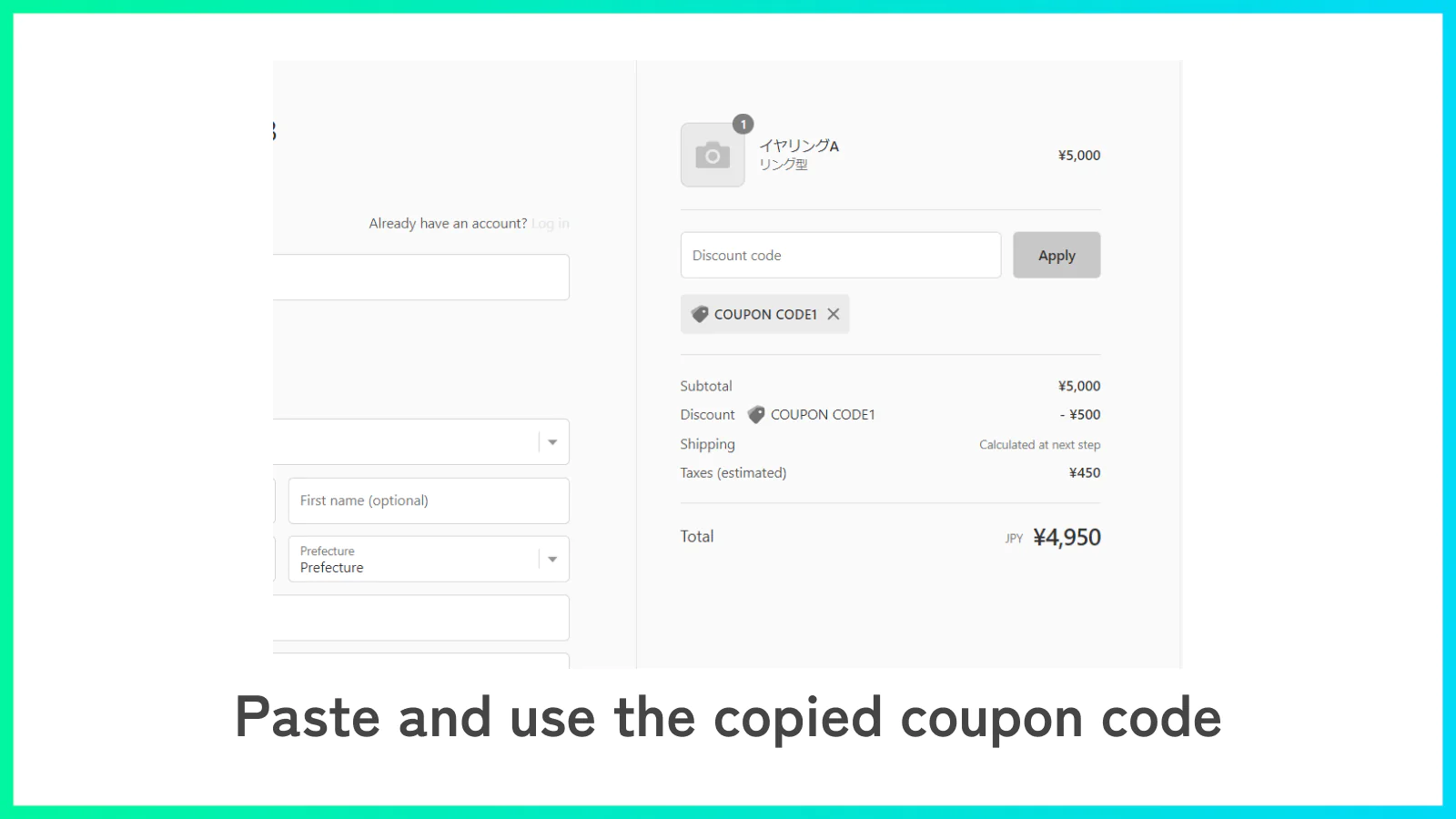Viewport: 1456px width, 819px height.
Task: Click the COUPON CODE1 text in the Discount row
Action: pos(823,415)
